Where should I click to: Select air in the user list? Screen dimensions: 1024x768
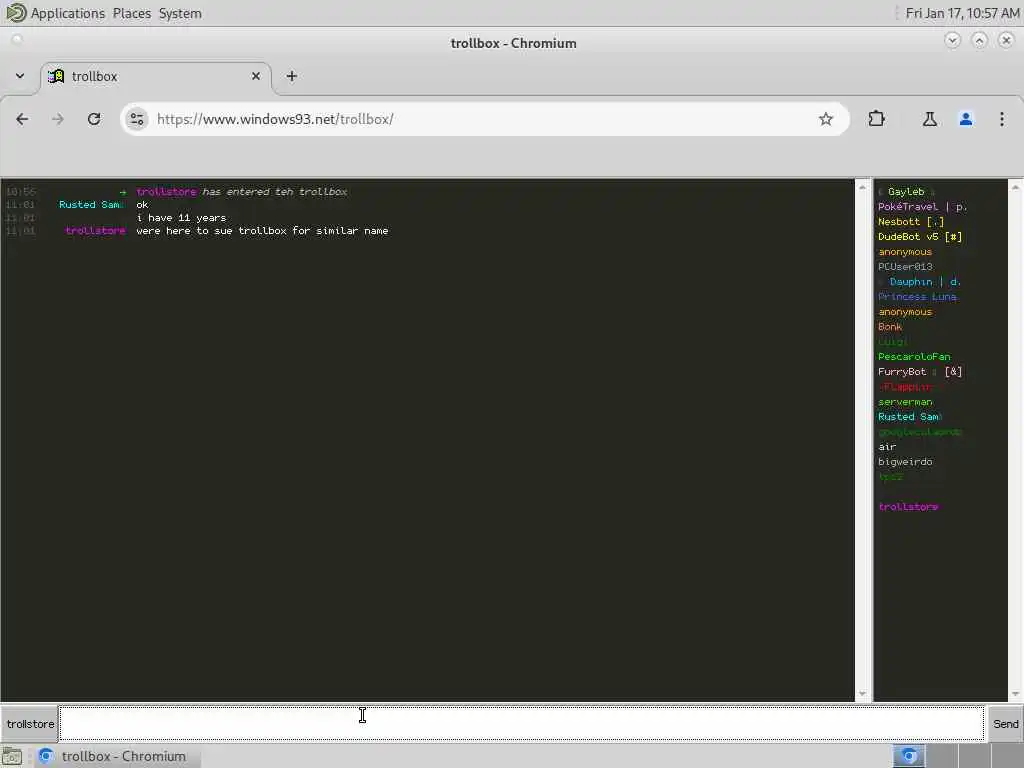tap(887, 447)
